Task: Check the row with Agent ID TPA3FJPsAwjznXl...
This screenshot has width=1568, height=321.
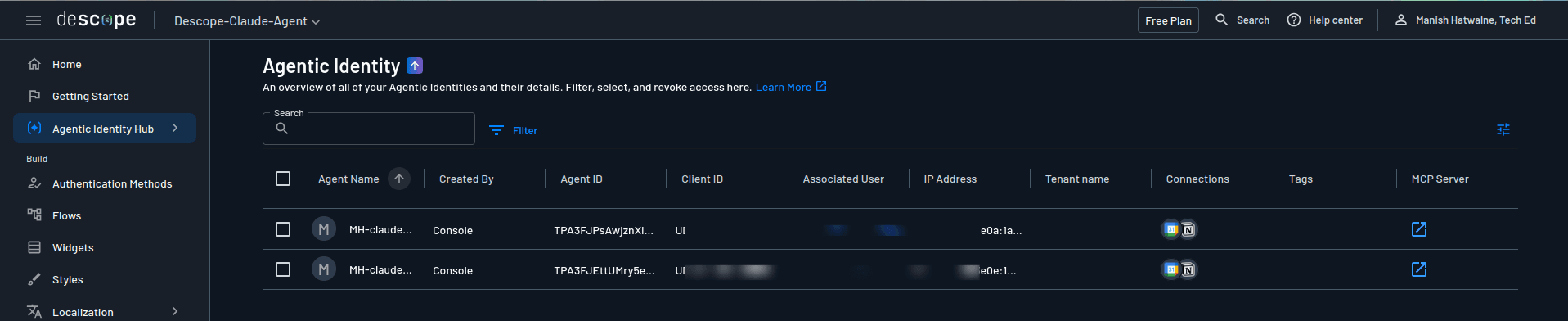Action: point(283,229)
